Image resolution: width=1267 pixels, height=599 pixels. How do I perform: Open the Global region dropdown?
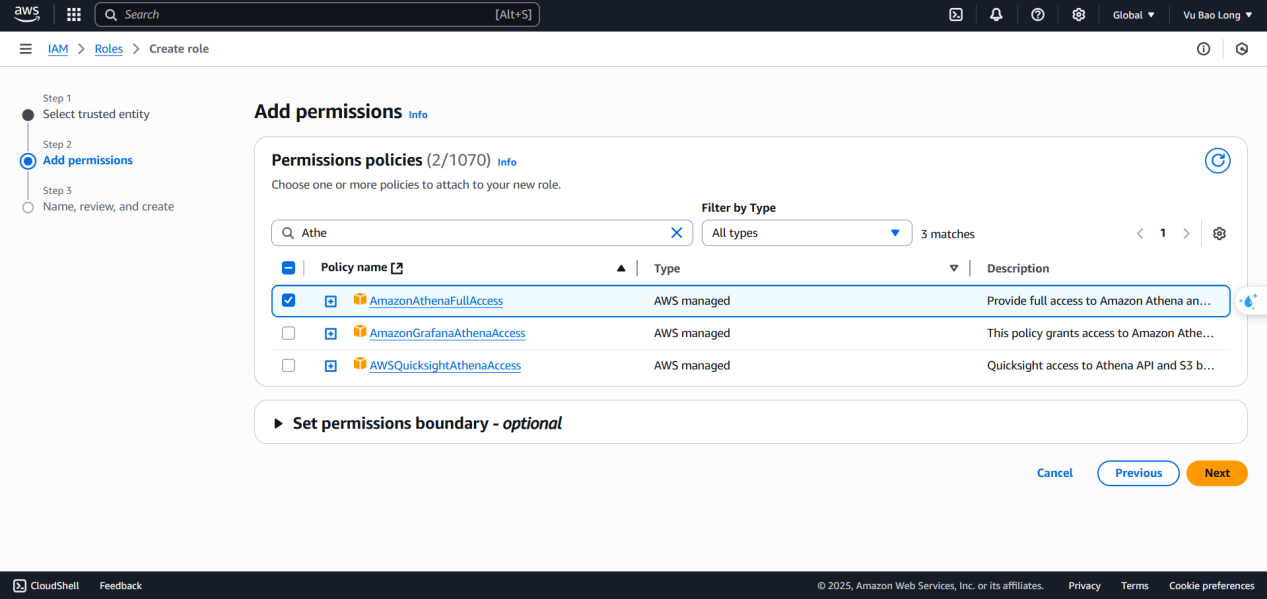coord(1134,15)
